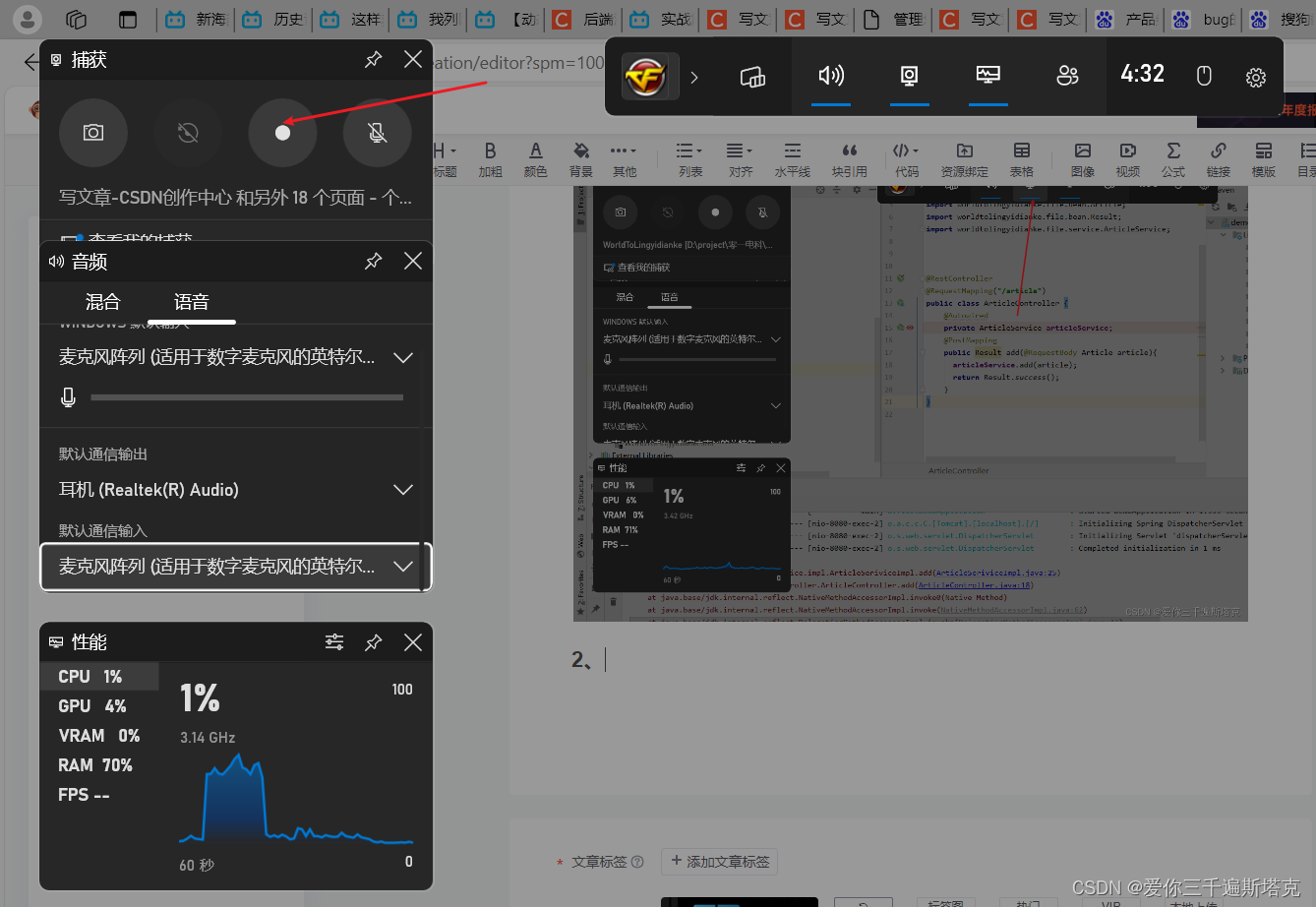
Task: Select the FPS metric in performance widget
Action: pos(99,795)
